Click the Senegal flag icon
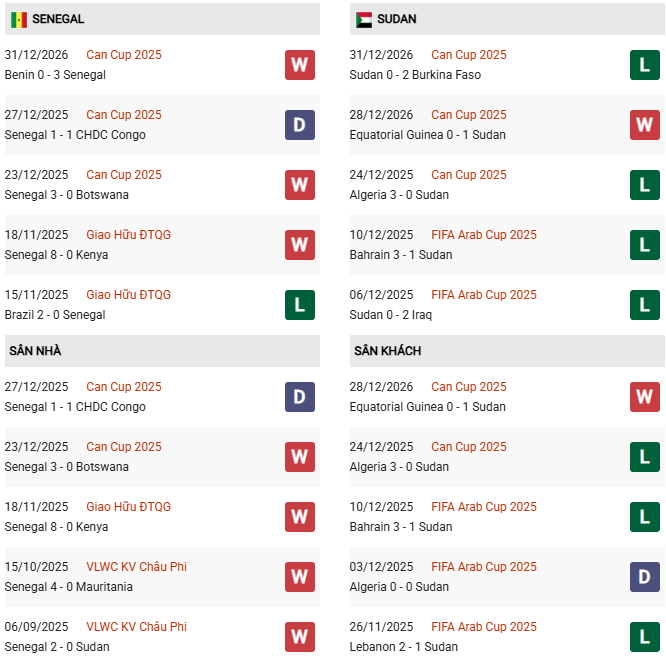This screenshot has width=666, height=661. click(19, 19)
